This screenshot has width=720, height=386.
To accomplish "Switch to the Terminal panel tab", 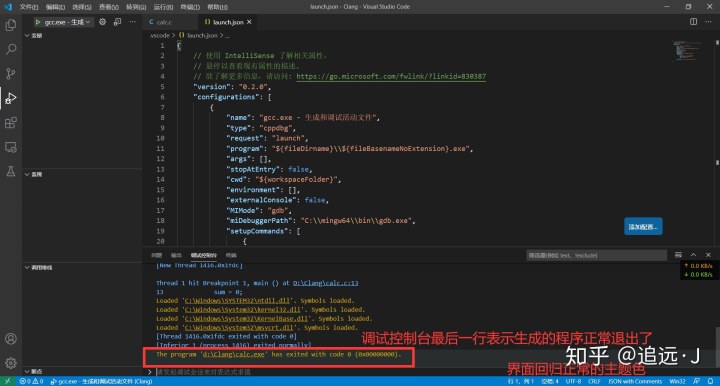I will tap(231, 255).
